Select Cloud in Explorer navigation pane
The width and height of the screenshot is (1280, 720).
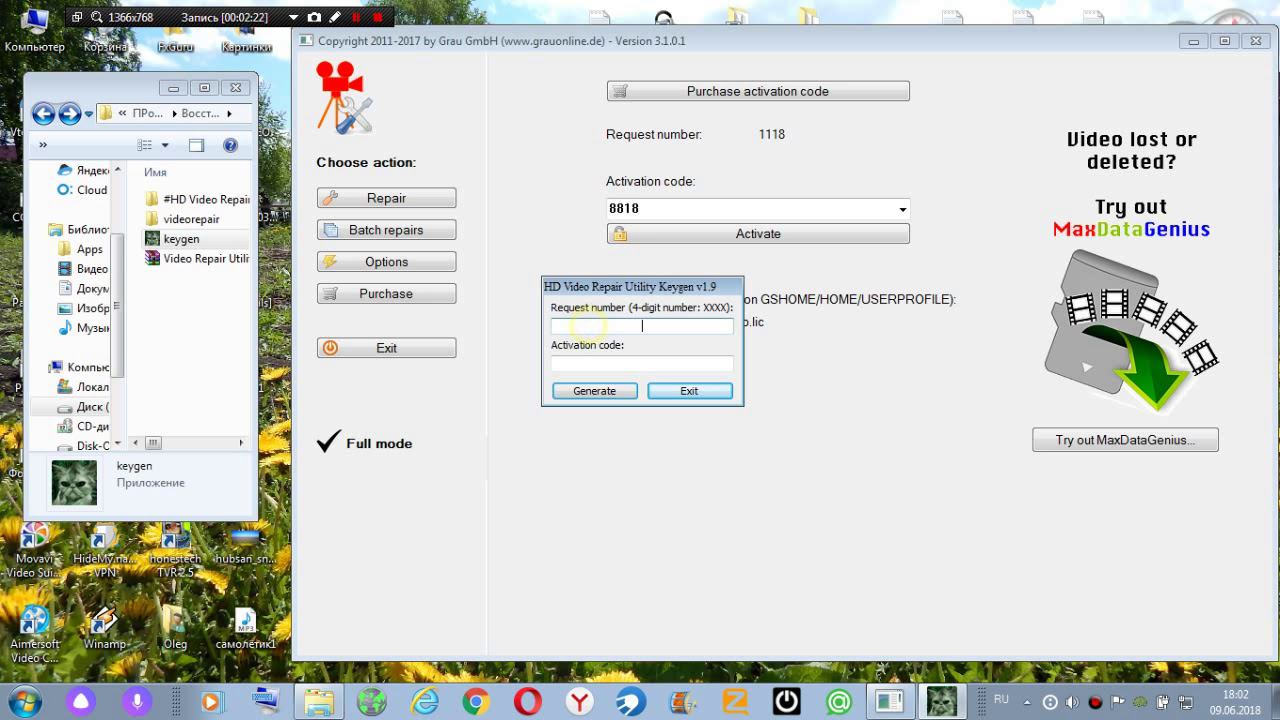tap(82, 190)
